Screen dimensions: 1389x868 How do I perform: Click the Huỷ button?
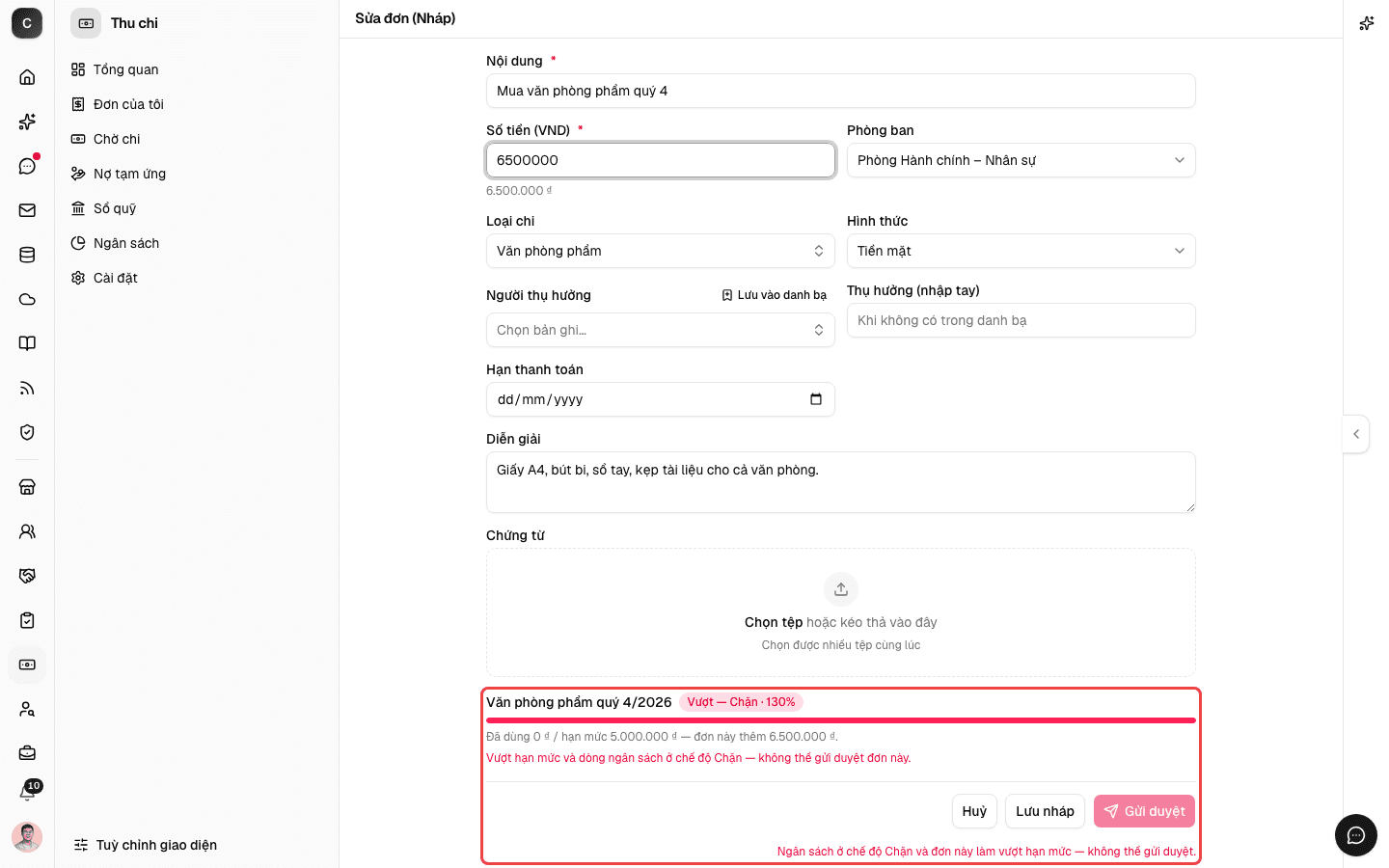pyautogui.click(x=974, y=811)
